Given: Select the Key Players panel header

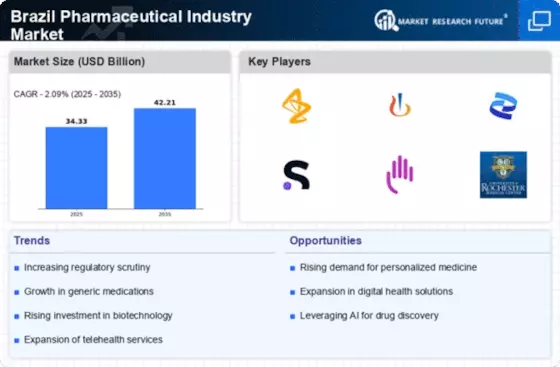Looking at the screenshot, I should [279, 61].
